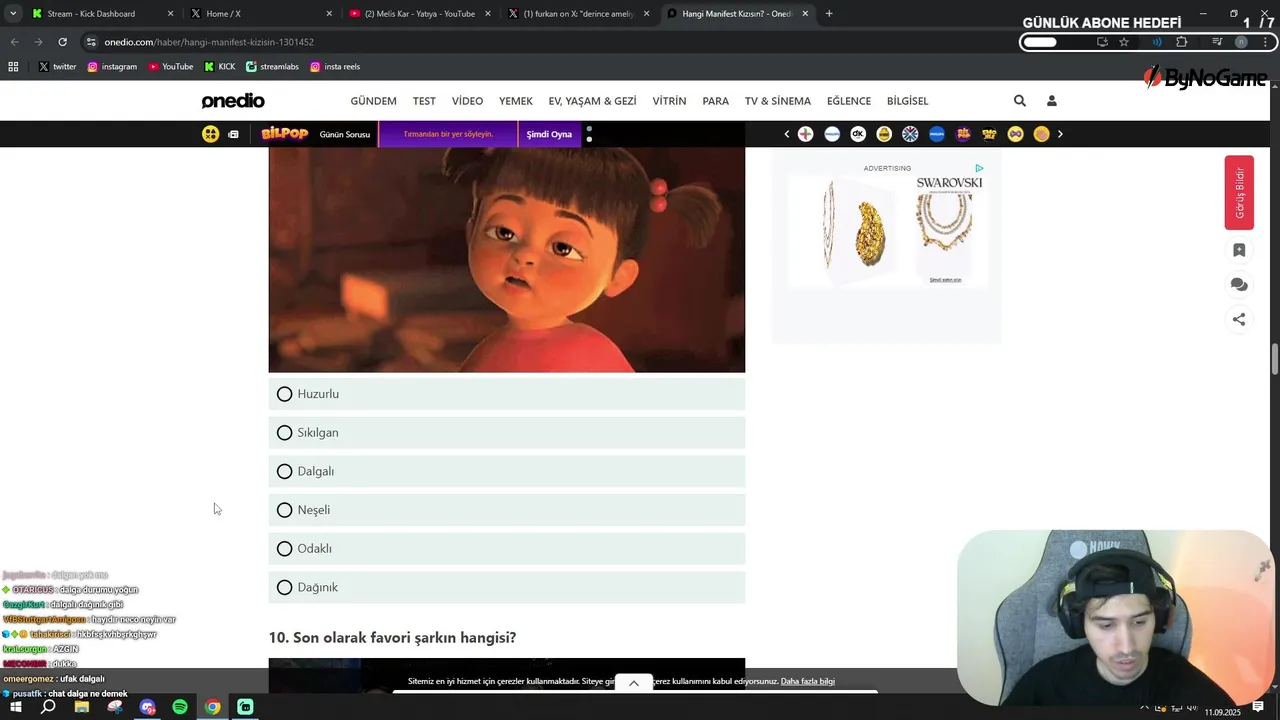Open the insta reels bookmark

pos(335,67)
